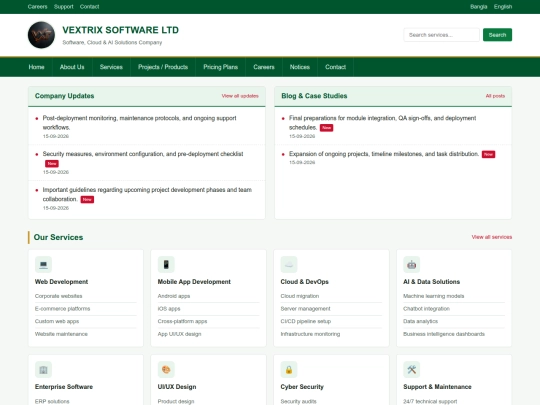Click Machine learning models list item

[x=434, y=296]
